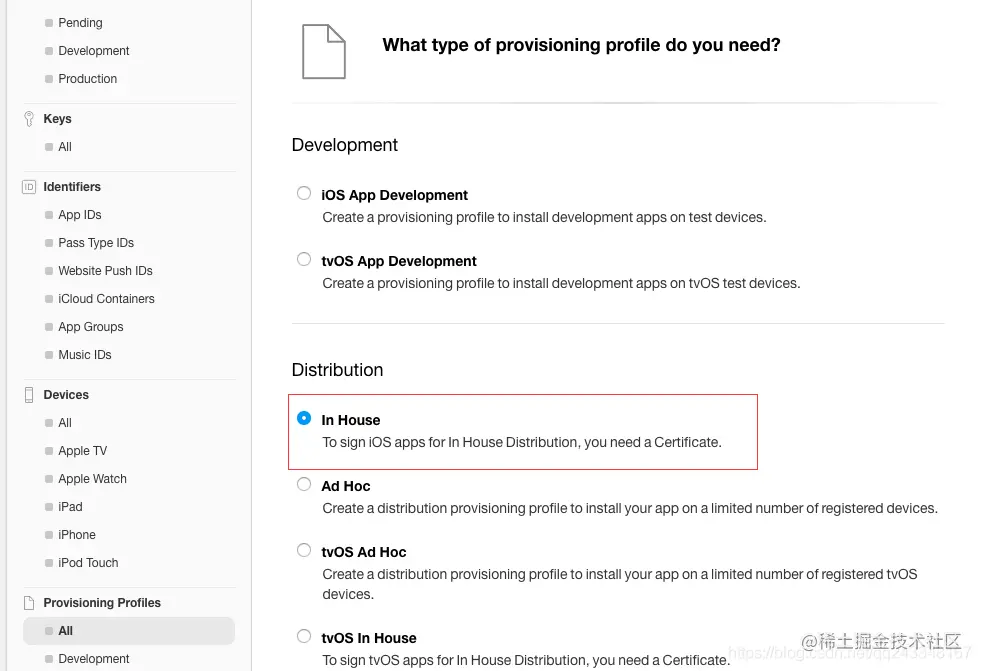The height and width of the screenshot is (671, 981).
Task: Choose the In House distribution radio
Action: [x=304, y=419]
